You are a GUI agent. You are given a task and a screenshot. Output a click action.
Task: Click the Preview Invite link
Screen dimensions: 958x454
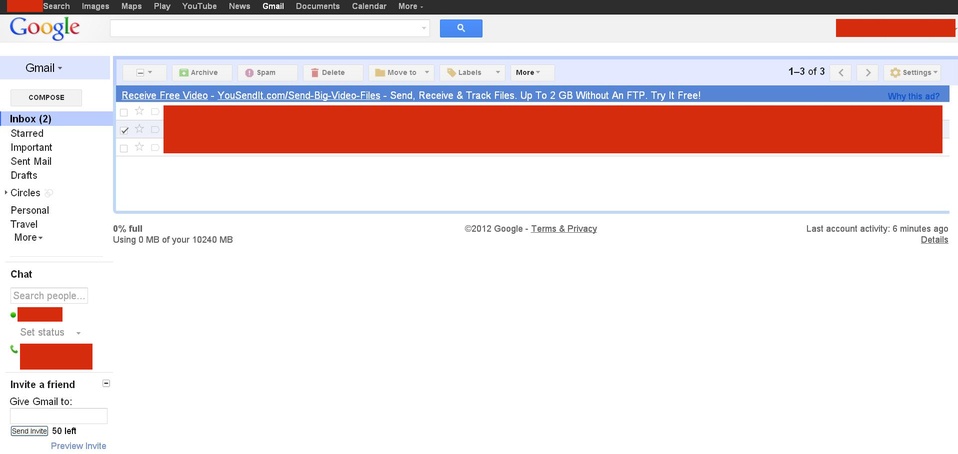(x=78, y=446)
